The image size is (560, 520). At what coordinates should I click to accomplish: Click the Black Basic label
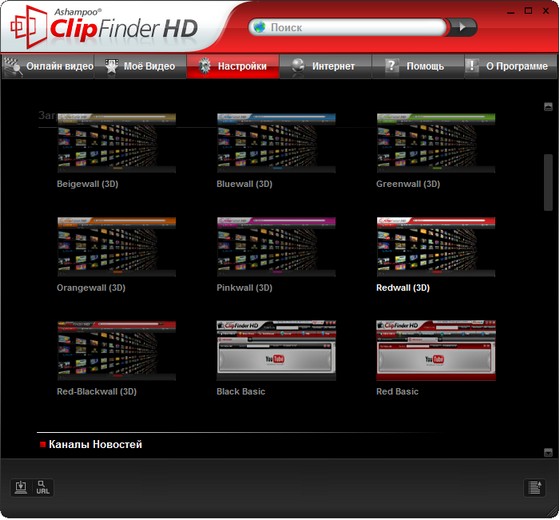point(241,391)
